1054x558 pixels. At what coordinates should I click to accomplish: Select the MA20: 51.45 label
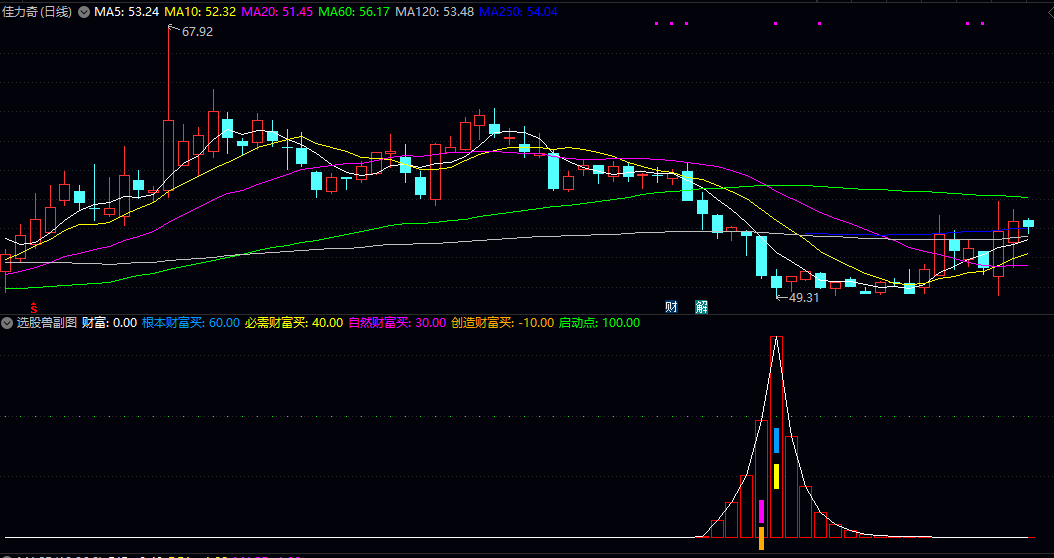tap(277, 12)
